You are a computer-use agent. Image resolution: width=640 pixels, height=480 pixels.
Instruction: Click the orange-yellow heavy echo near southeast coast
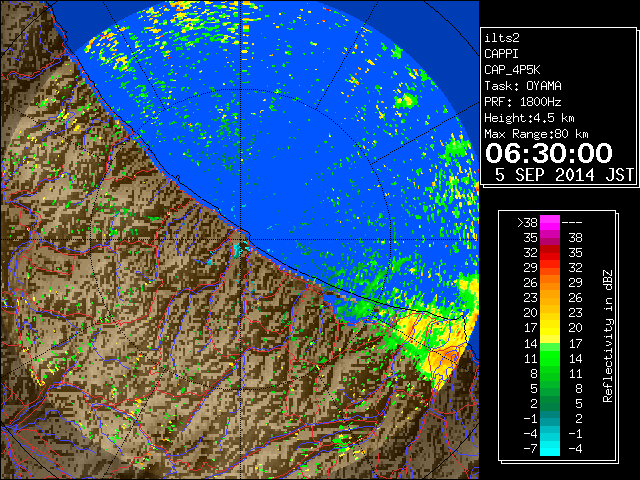pyautogui.click(x=443, y=358)
